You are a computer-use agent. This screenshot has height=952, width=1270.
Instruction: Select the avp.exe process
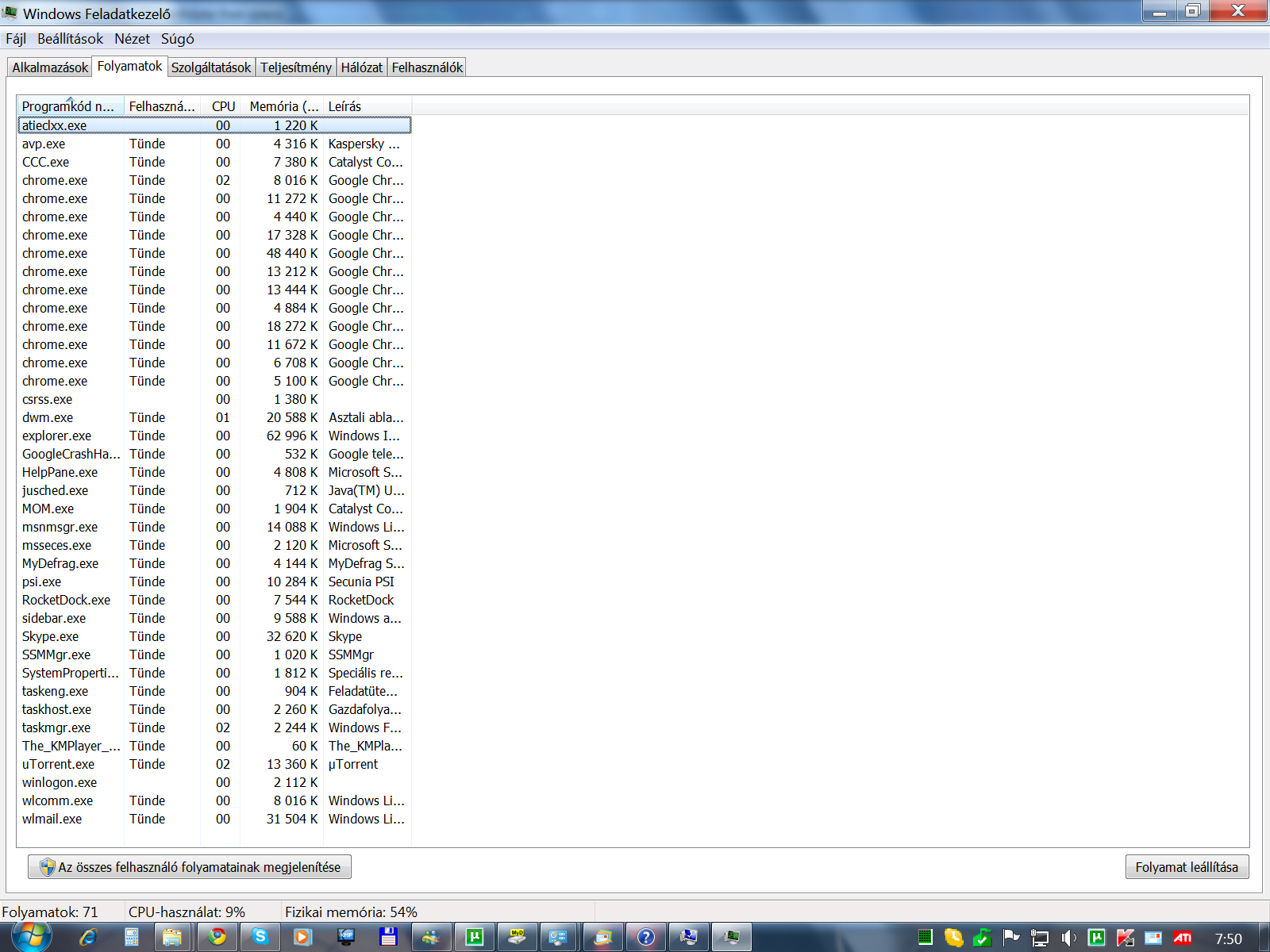click(214, 144)
